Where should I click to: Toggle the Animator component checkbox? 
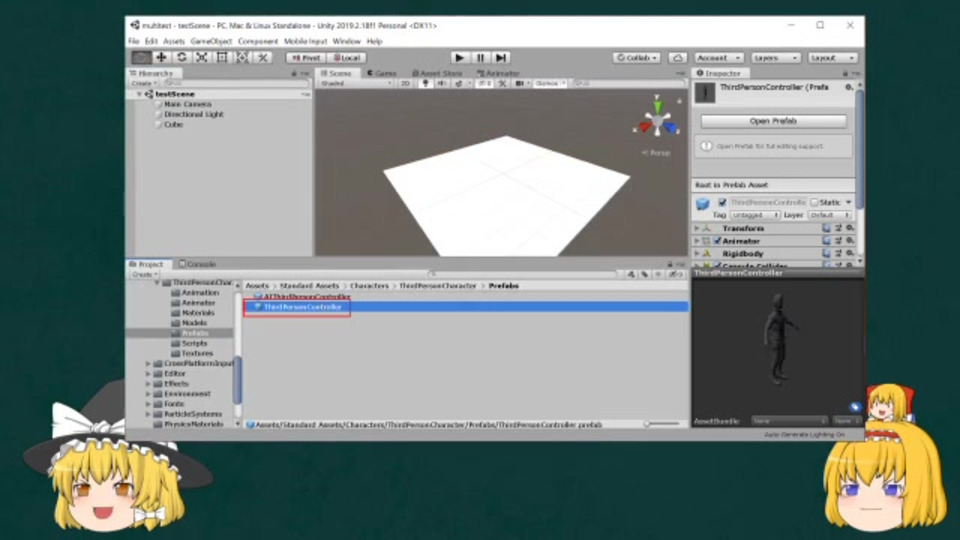[x=717, y=241]
